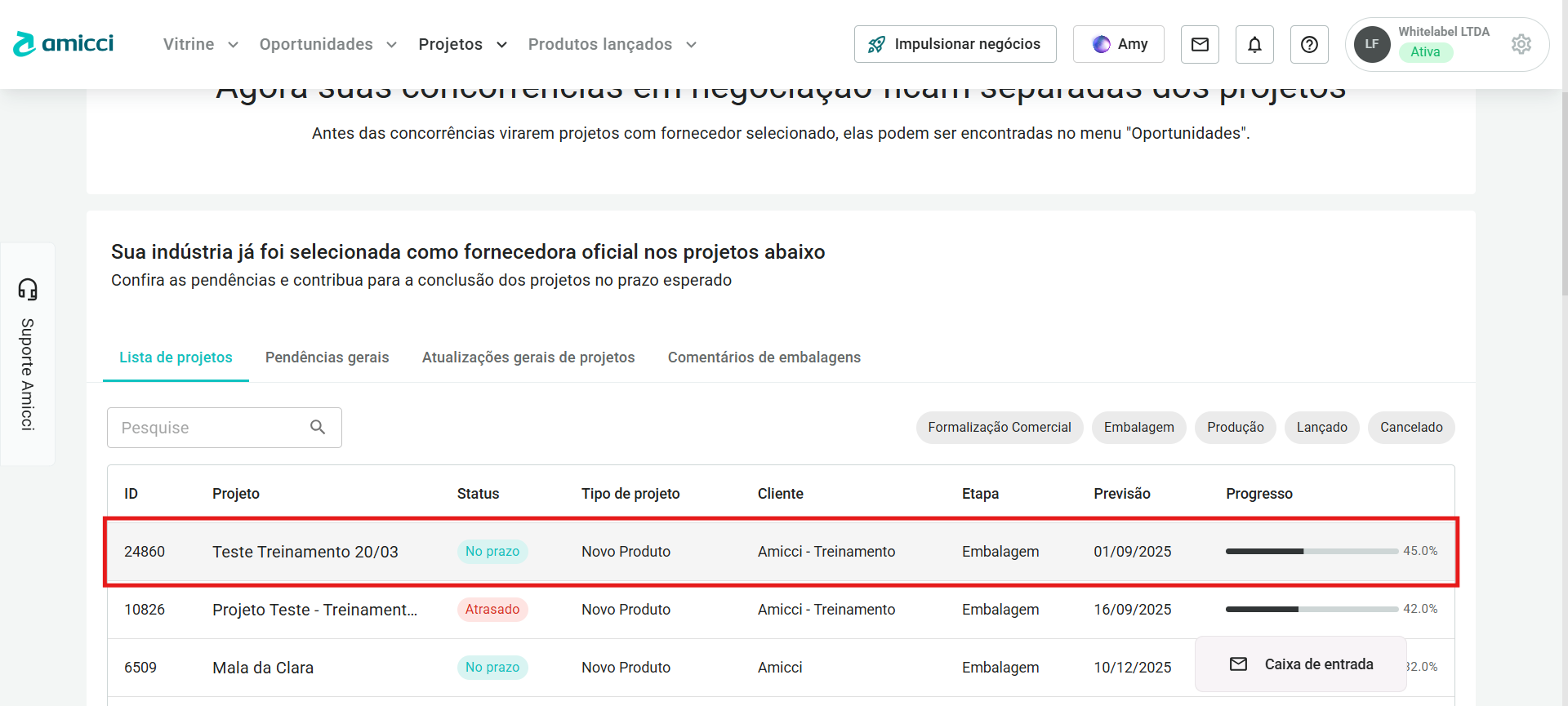1568x706 pixels.
Task: Open the mail envelope icon in header
Action: point(1200,44)
